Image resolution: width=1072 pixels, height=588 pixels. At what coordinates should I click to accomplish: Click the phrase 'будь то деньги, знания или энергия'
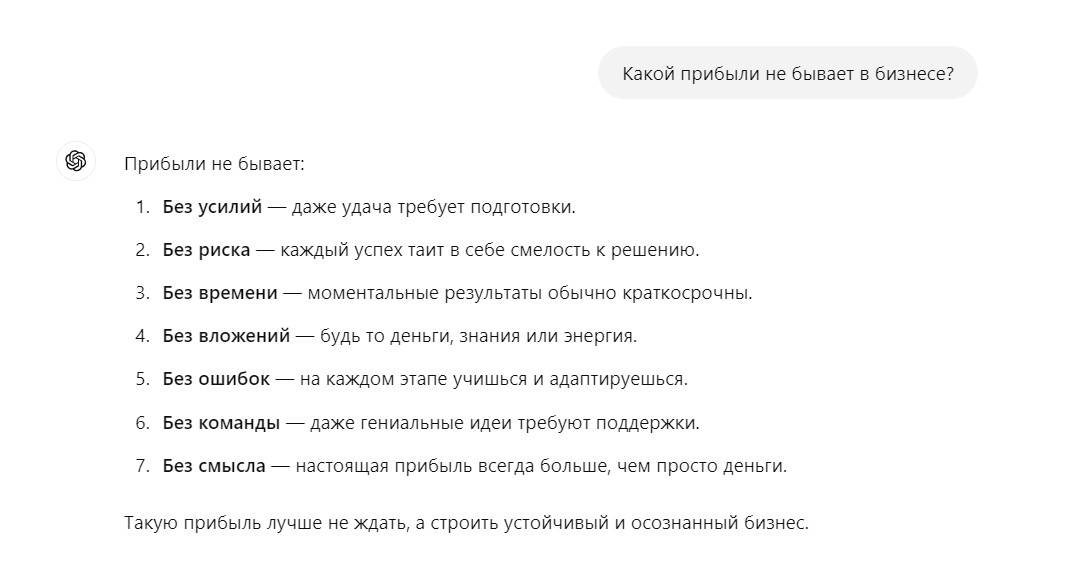478,336
